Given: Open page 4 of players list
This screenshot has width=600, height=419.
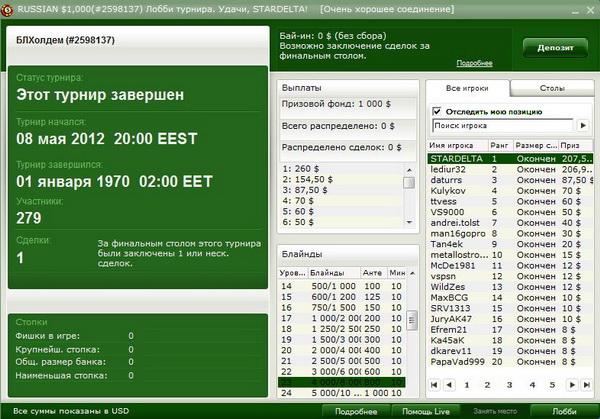Looking at the screenshot, I should pyautogui.click(x=532, y=385).
